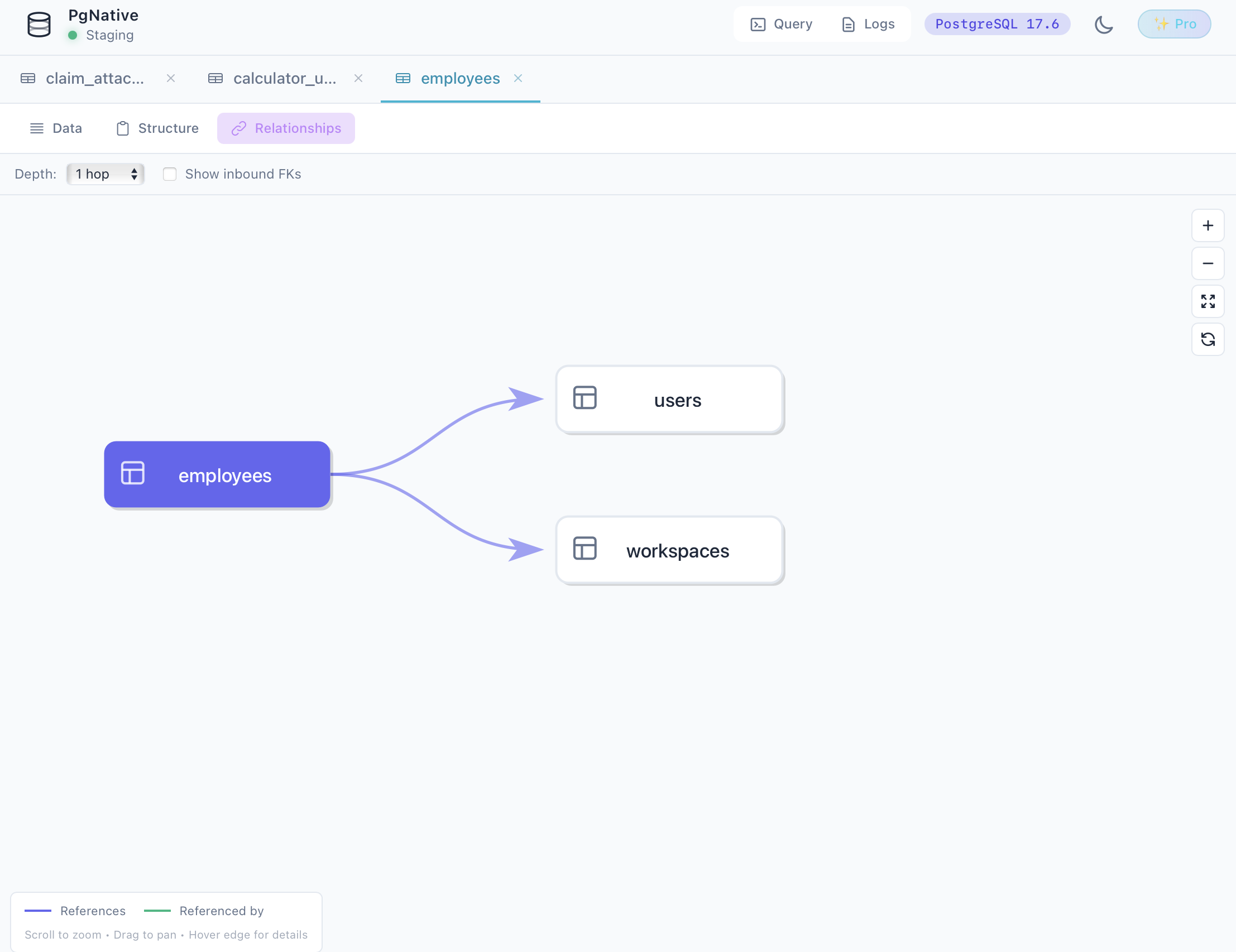Open the Structure view

tap(157, 128)
